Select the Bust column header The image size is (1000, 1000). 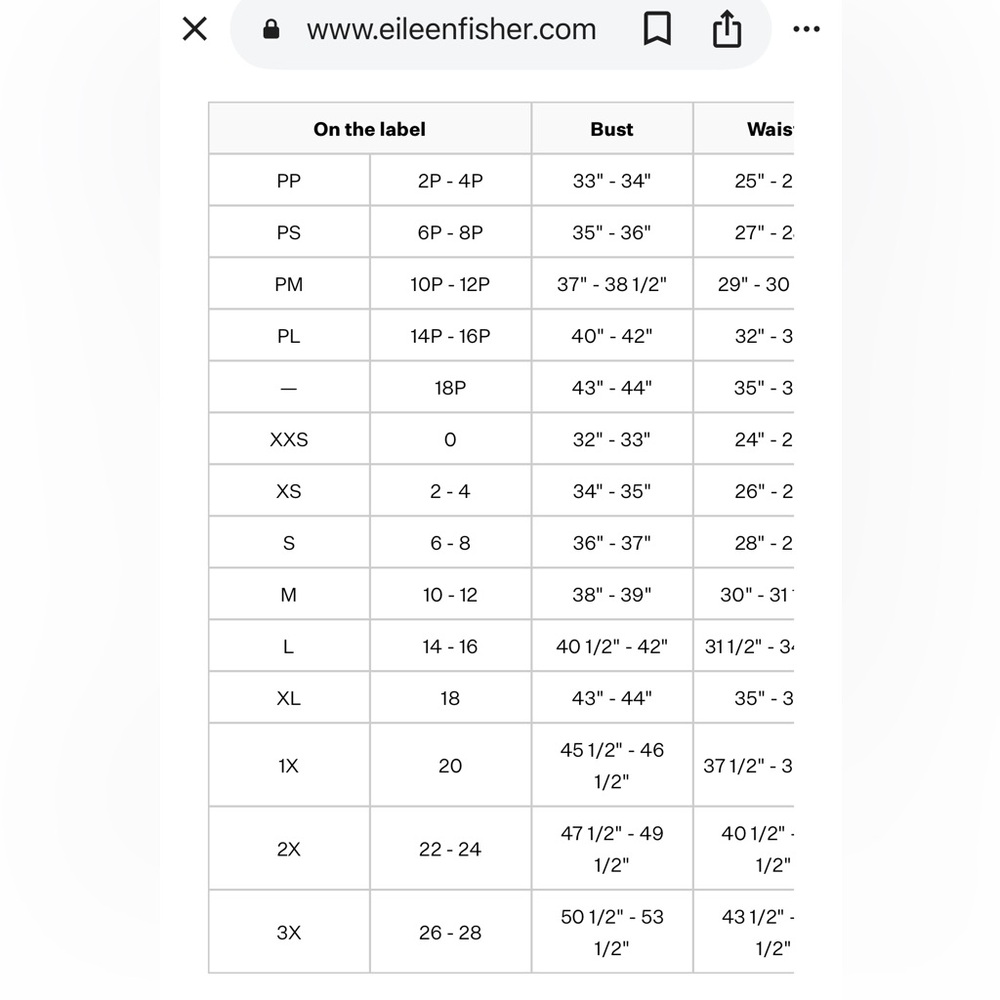pos(611,129)
